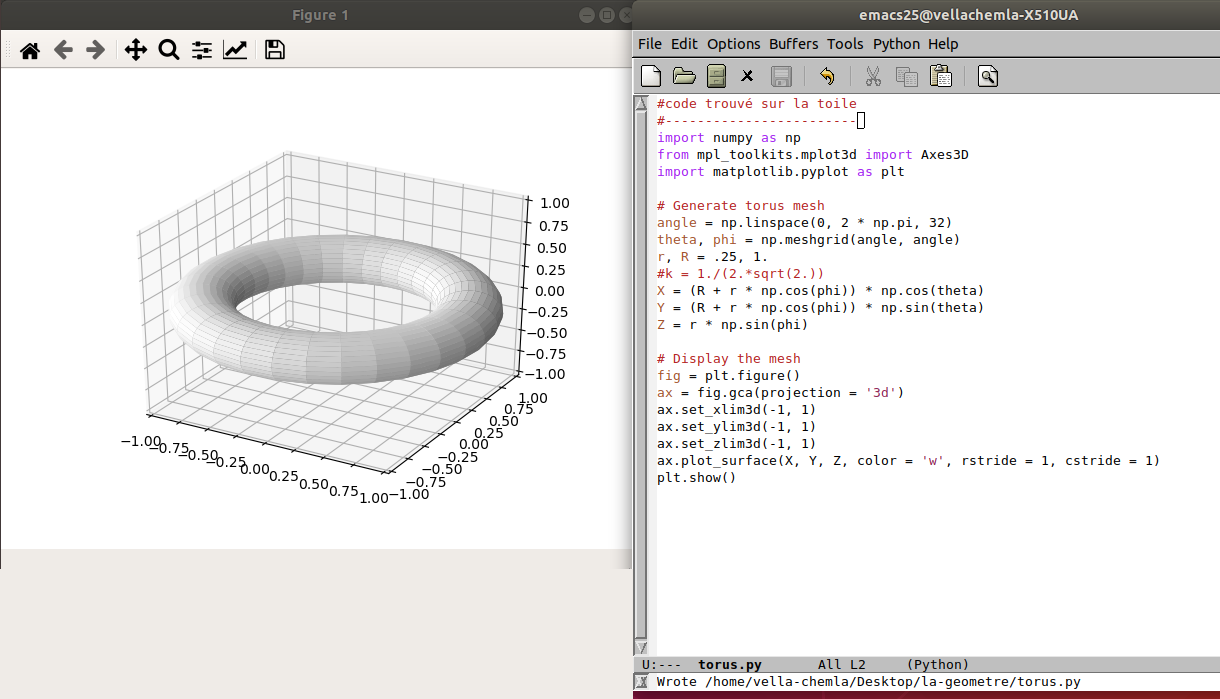Activate the Pan axes tool in Figure 1
Screen dimensions: 1220x699
pos(136,50)
